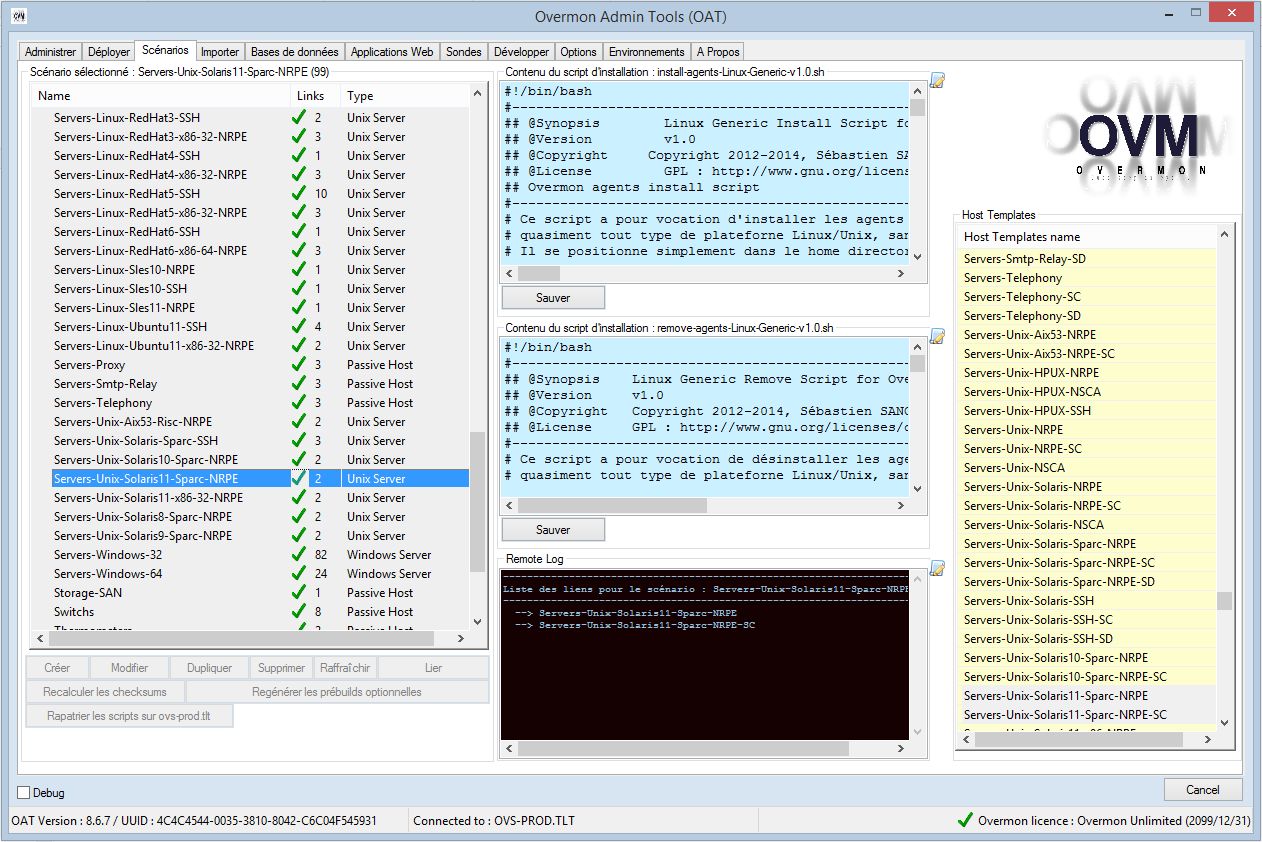The width and height of the screenshot is (1262, 842).
Task: Click the edit icon beside the install script panel
Action: coord(937,81)
